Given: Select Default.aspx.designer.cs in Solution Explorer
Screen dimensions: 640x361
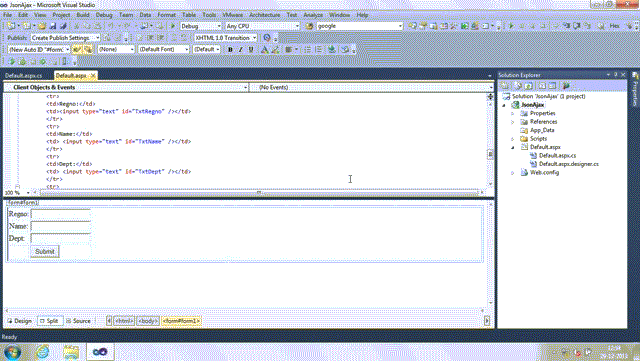Looking at the screenshot, I should [569, 164].
